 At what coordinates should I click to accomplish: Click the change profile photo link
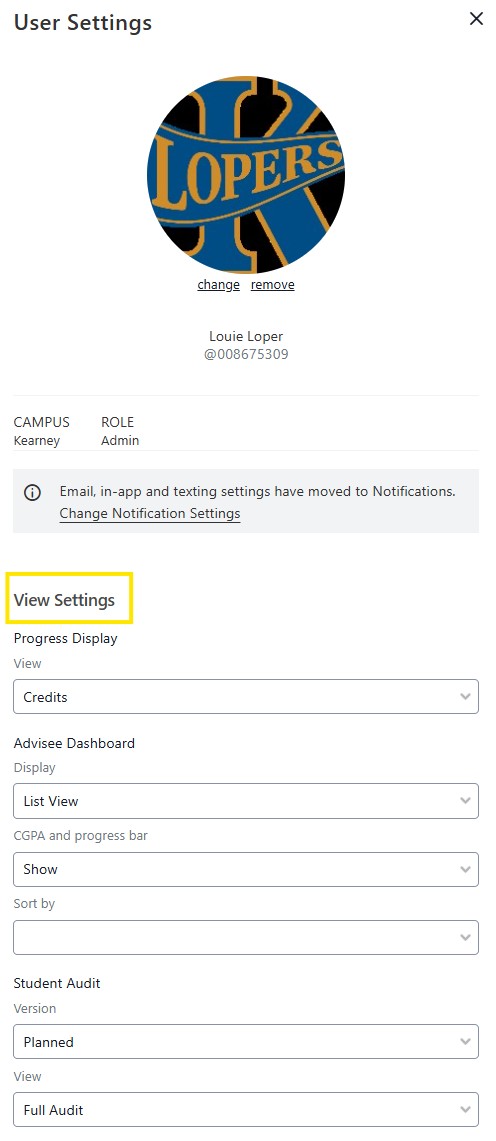(218, 285)
